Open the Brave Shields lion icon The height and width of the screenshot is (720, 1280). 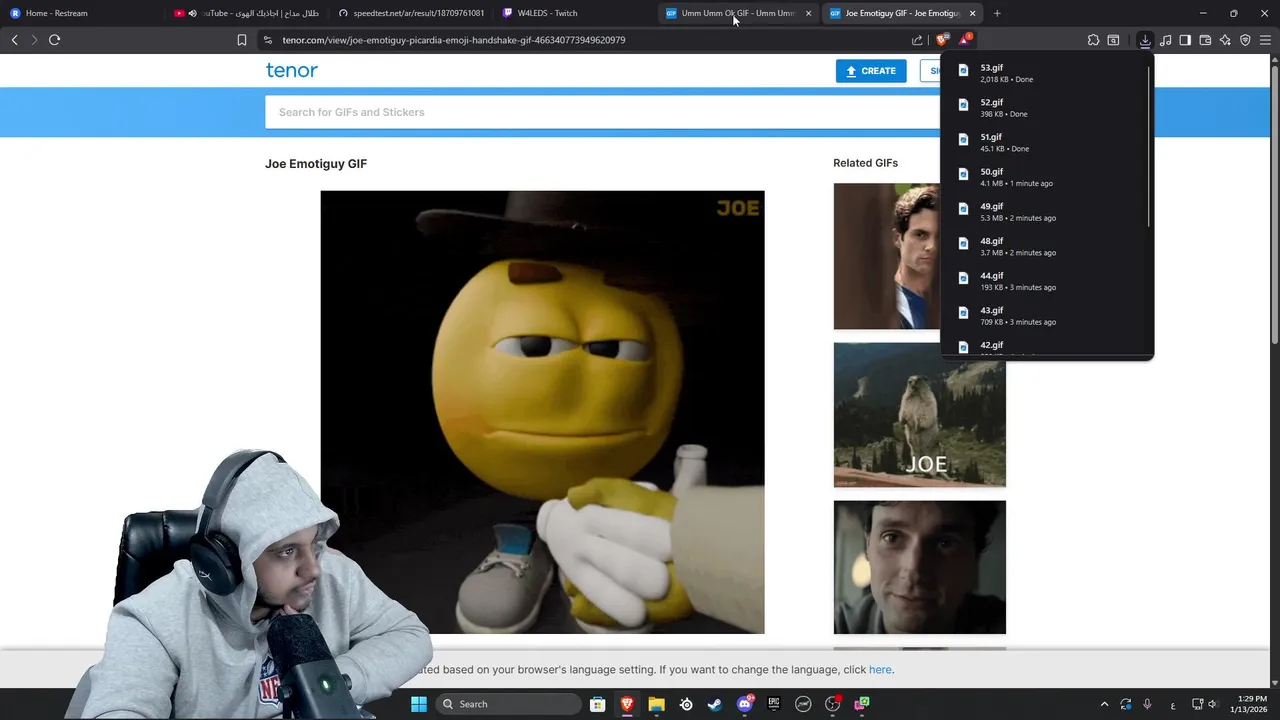click(942, 40)
